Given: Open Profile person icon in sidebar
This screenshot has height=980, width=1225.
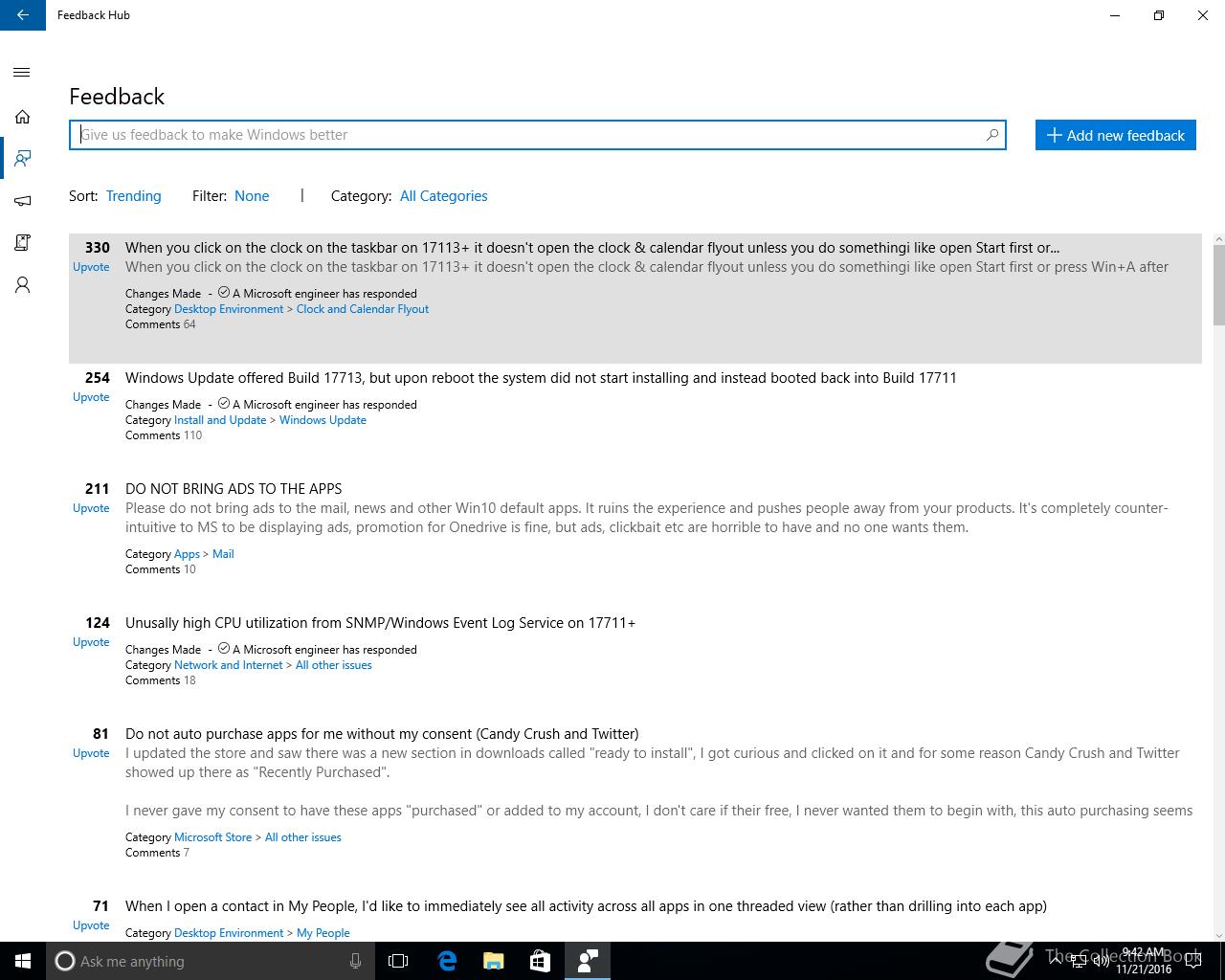Looking at the screenshot, I should 22,284.
